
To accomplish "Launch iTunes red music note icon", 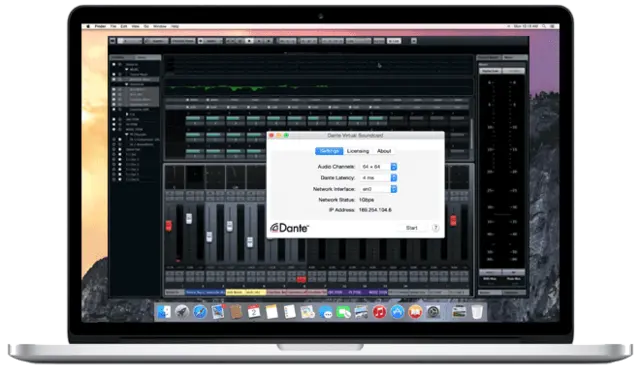I will (379, 313).
